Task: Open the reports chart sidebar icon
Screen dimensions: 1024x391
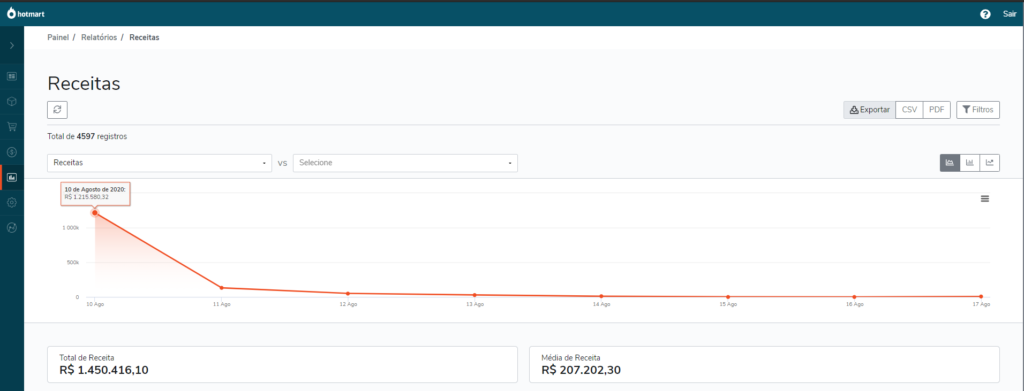Action: click(12, 177)
